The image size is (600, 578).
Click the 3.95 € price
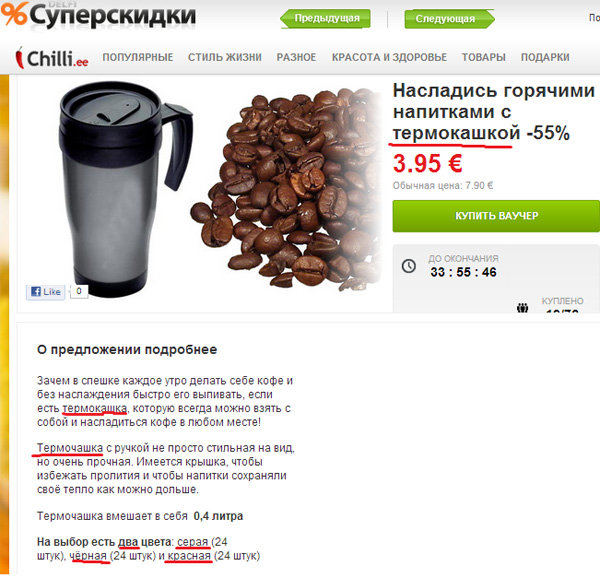[x=427, y=164]
